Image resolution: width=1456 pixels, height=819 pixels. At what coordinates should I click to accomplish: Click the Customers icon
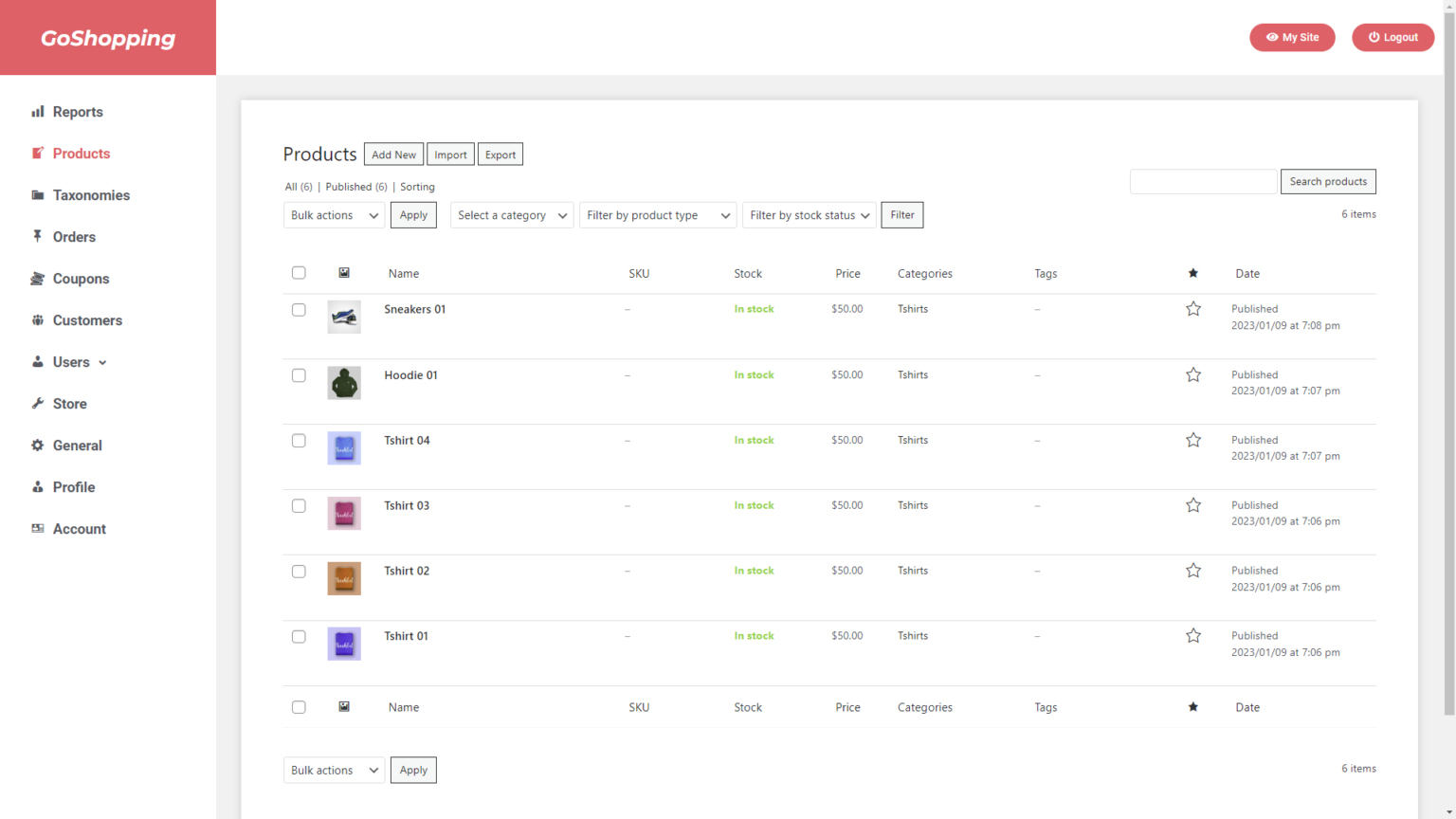point(38,320)
